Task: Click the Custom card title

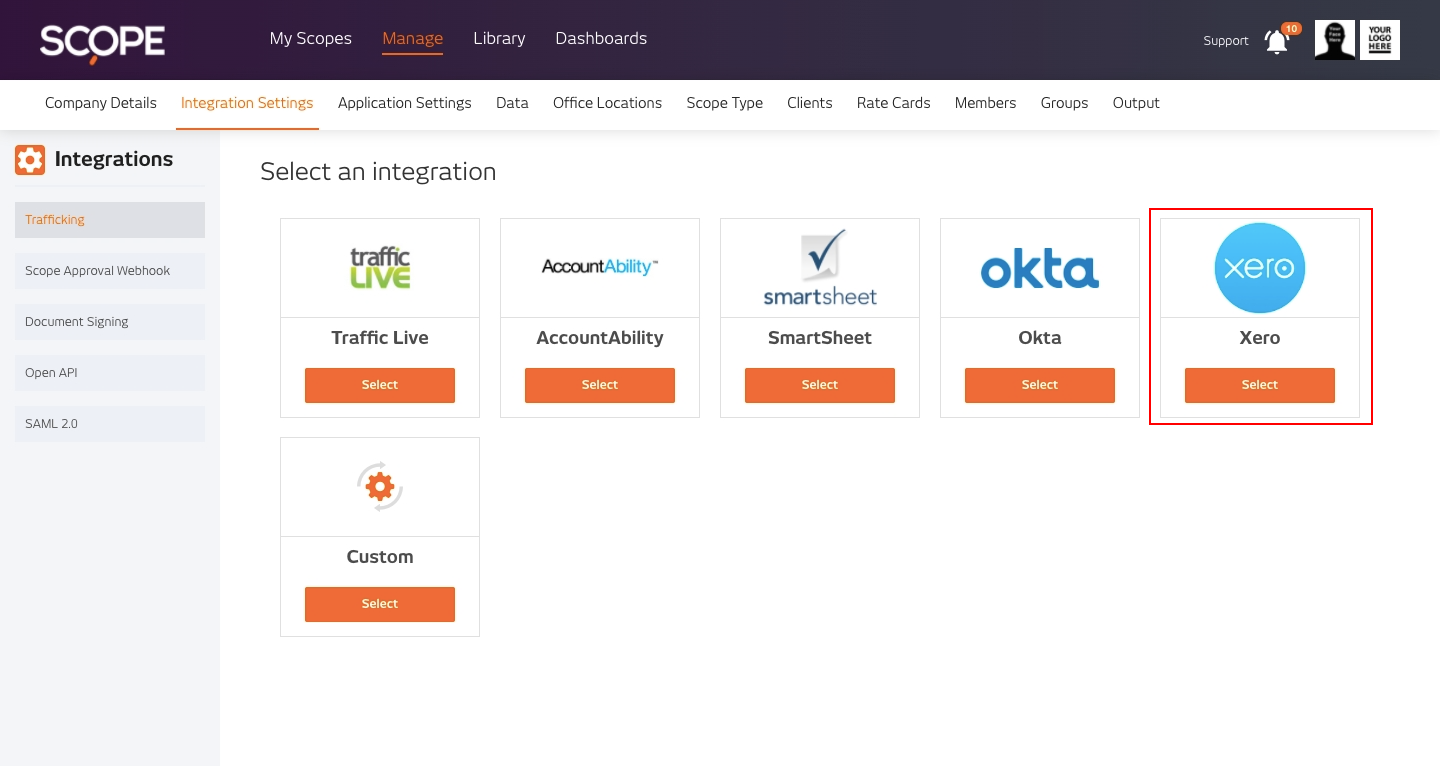Action: [380, 557]
